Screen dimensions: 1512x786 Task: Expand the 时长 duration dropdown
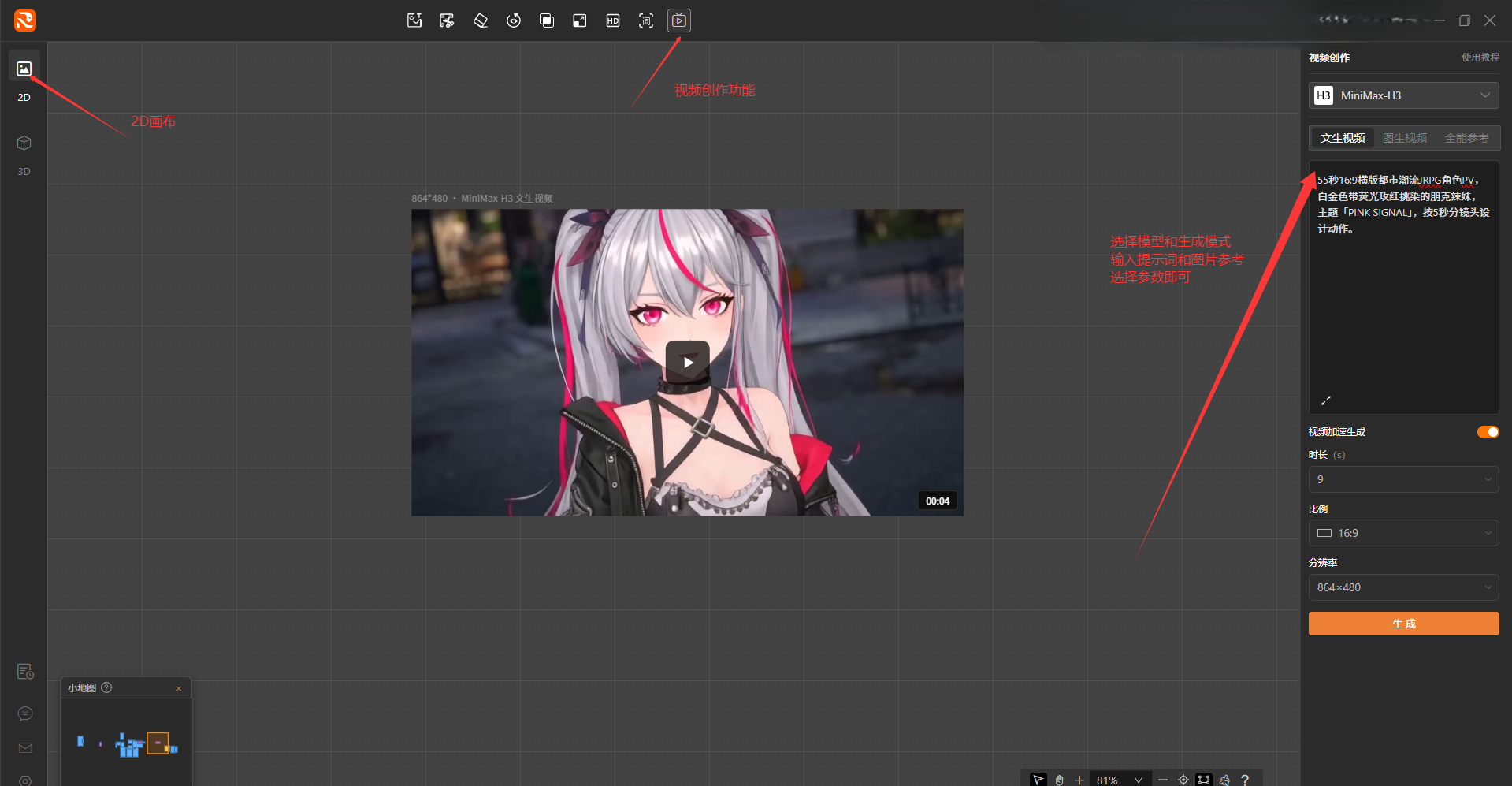[x=1403, y=479]
